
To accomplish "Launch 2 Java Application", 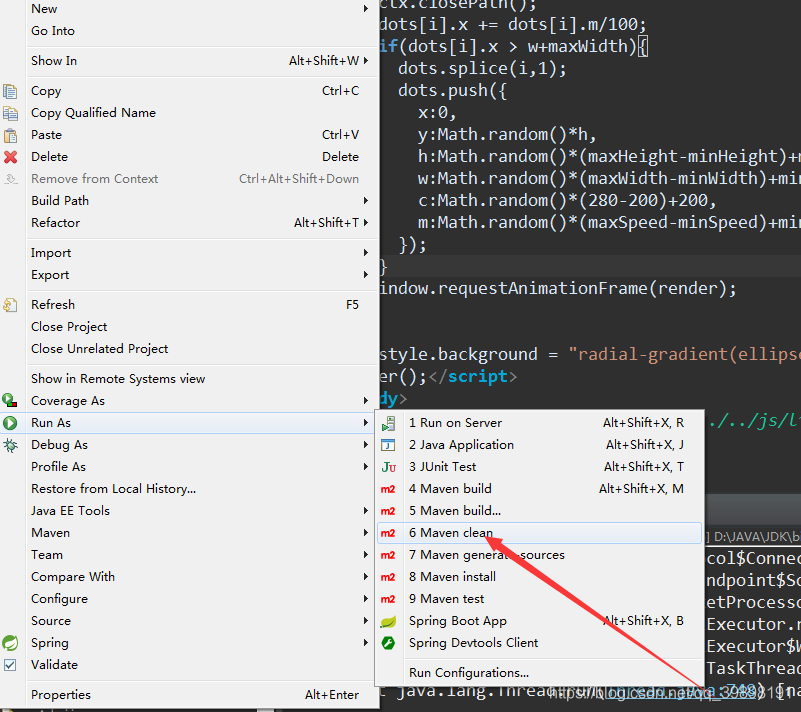I will point(539,445).
